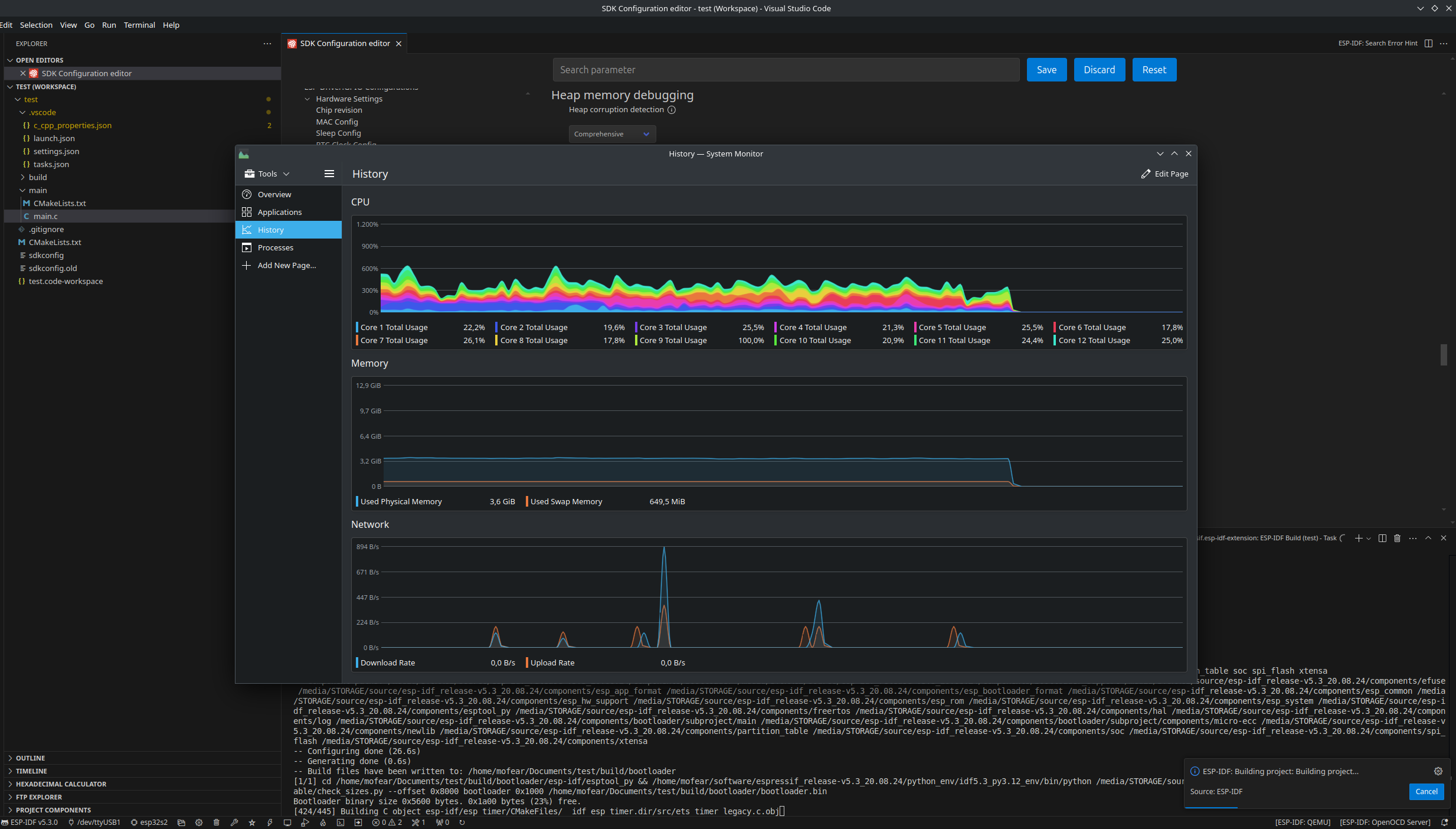The image size is (1456, 829).
Task: Click the split editor icon in VS Code
Action: (x=1428, y=43)
